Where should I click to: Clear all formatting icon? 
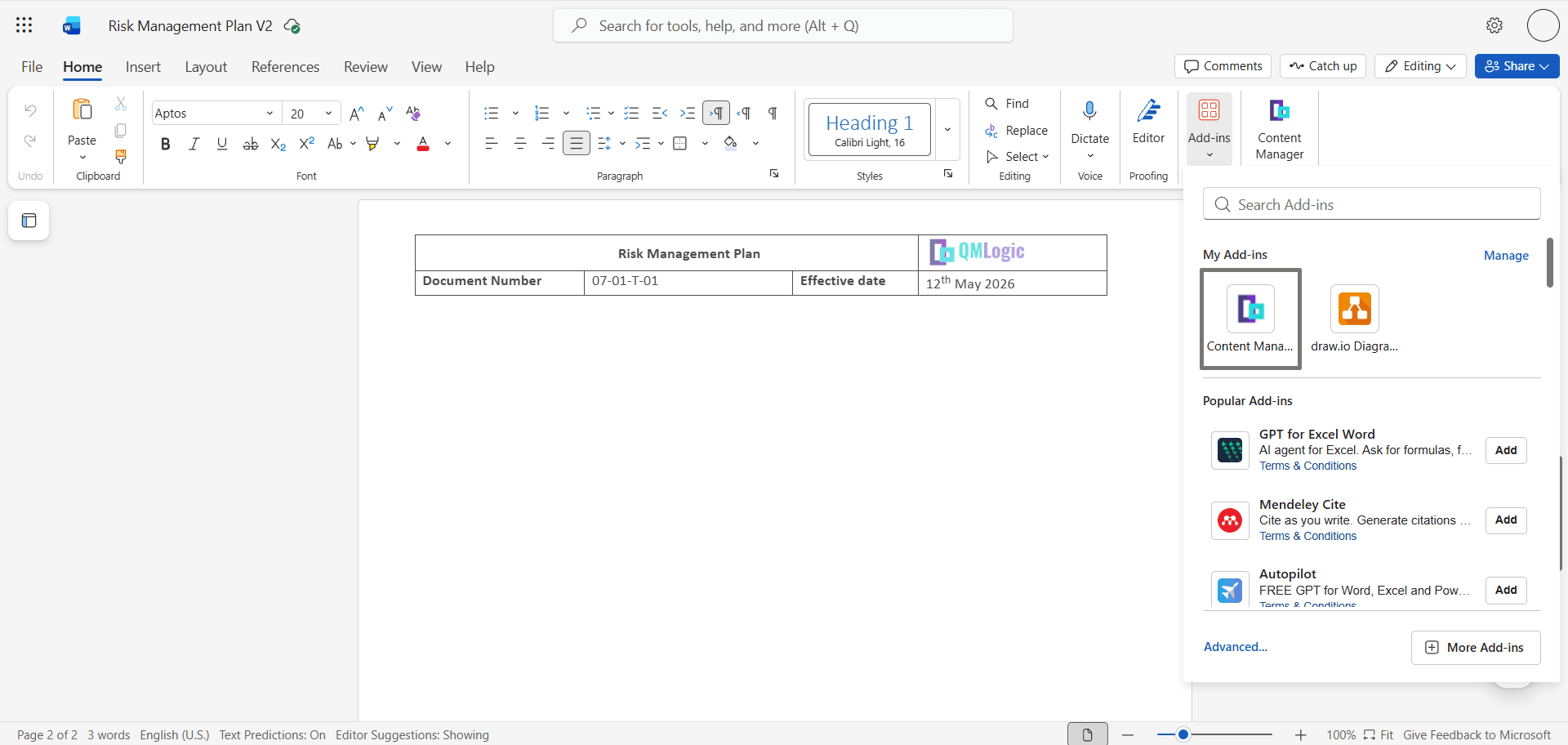tap(413, 114)
